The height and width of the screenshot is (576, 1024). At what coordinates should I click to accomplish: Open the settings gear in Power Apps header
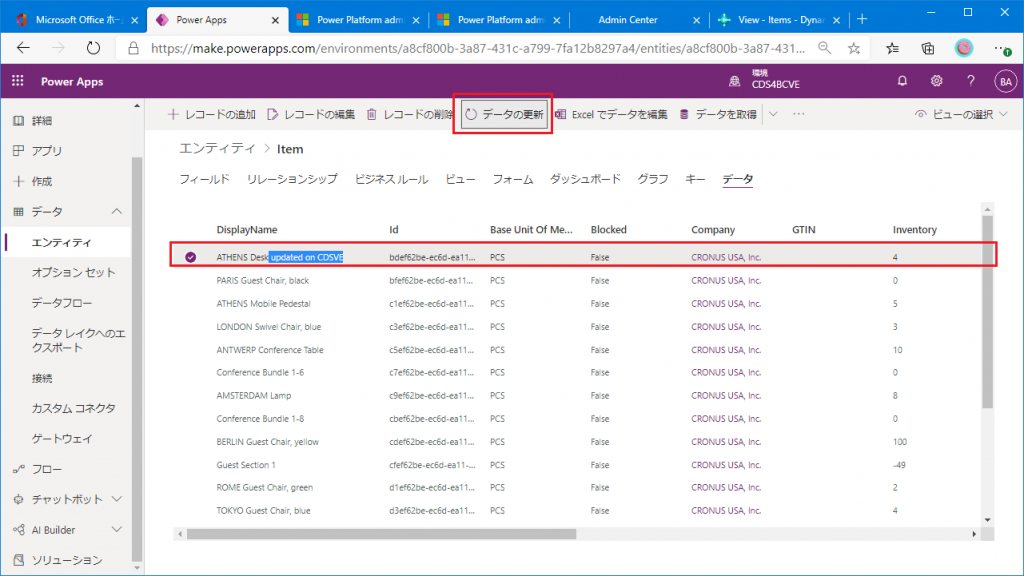coord(936,81)
